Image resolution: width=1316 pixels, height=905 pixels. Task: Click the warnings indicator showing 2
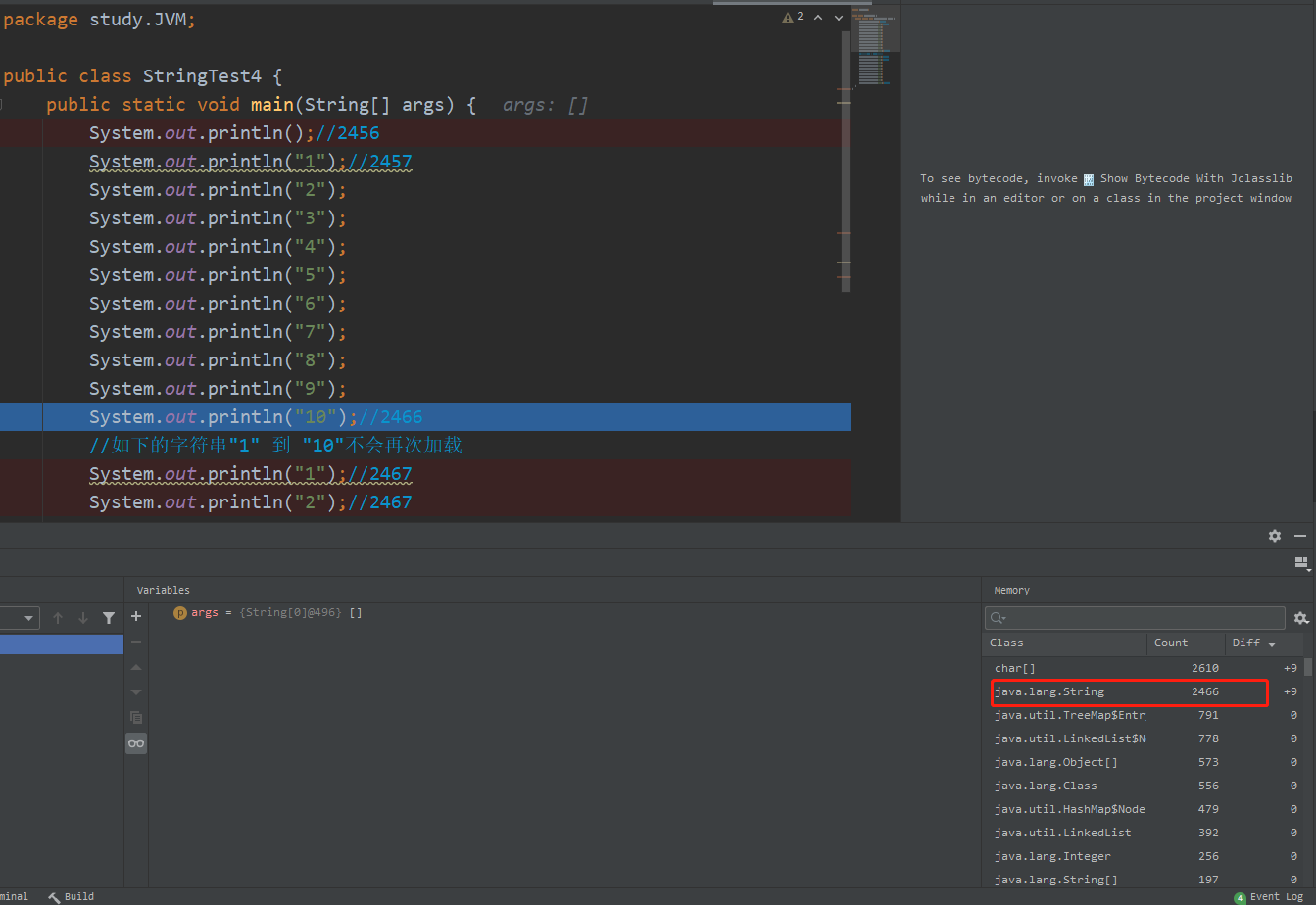793,17
